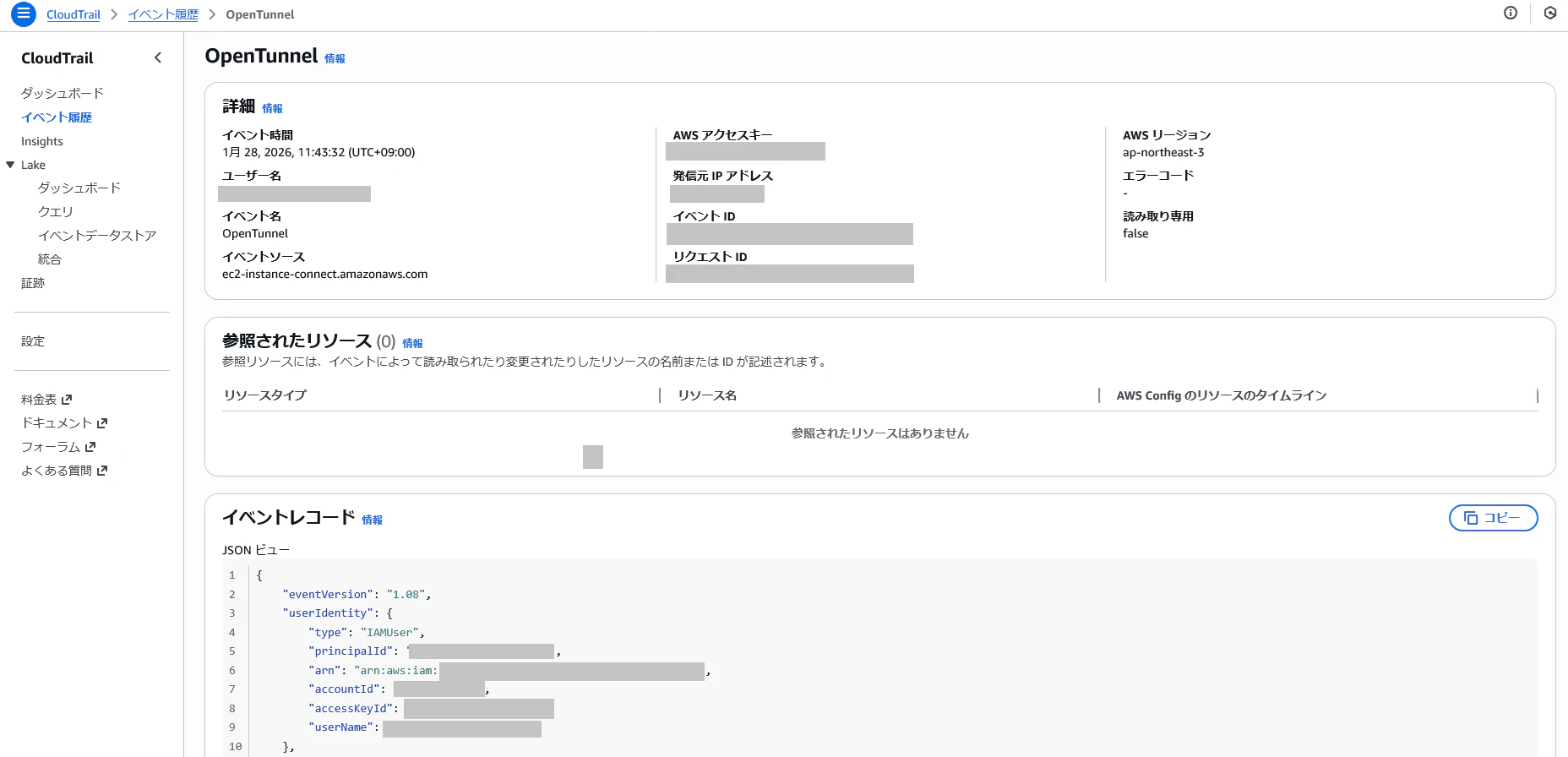Collapse the CloudTrail side navigation panel
This screenshot has width=1568, height=757.
point(158,57)
